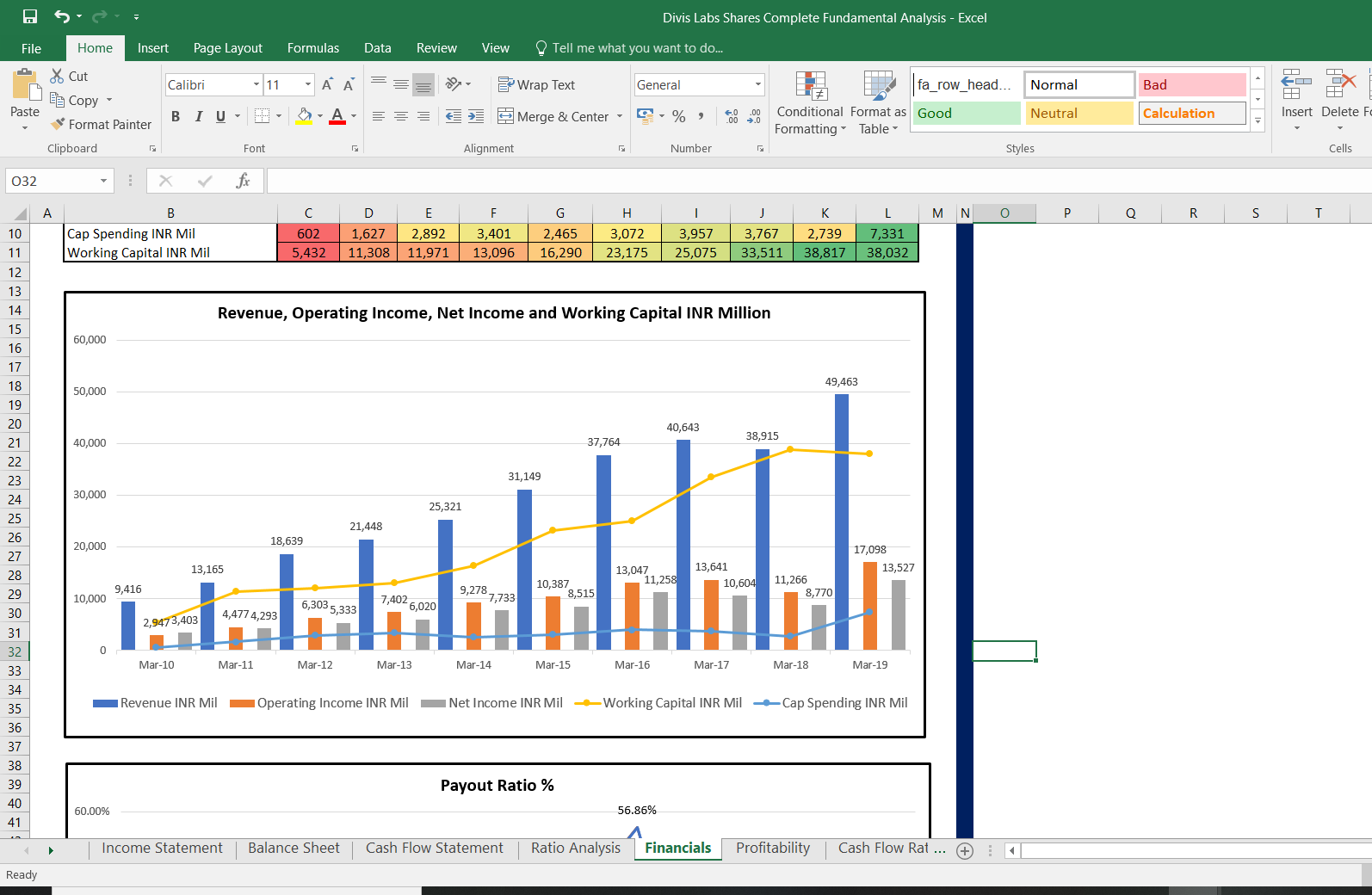Open Format as Table gallery

coord(878,102)
